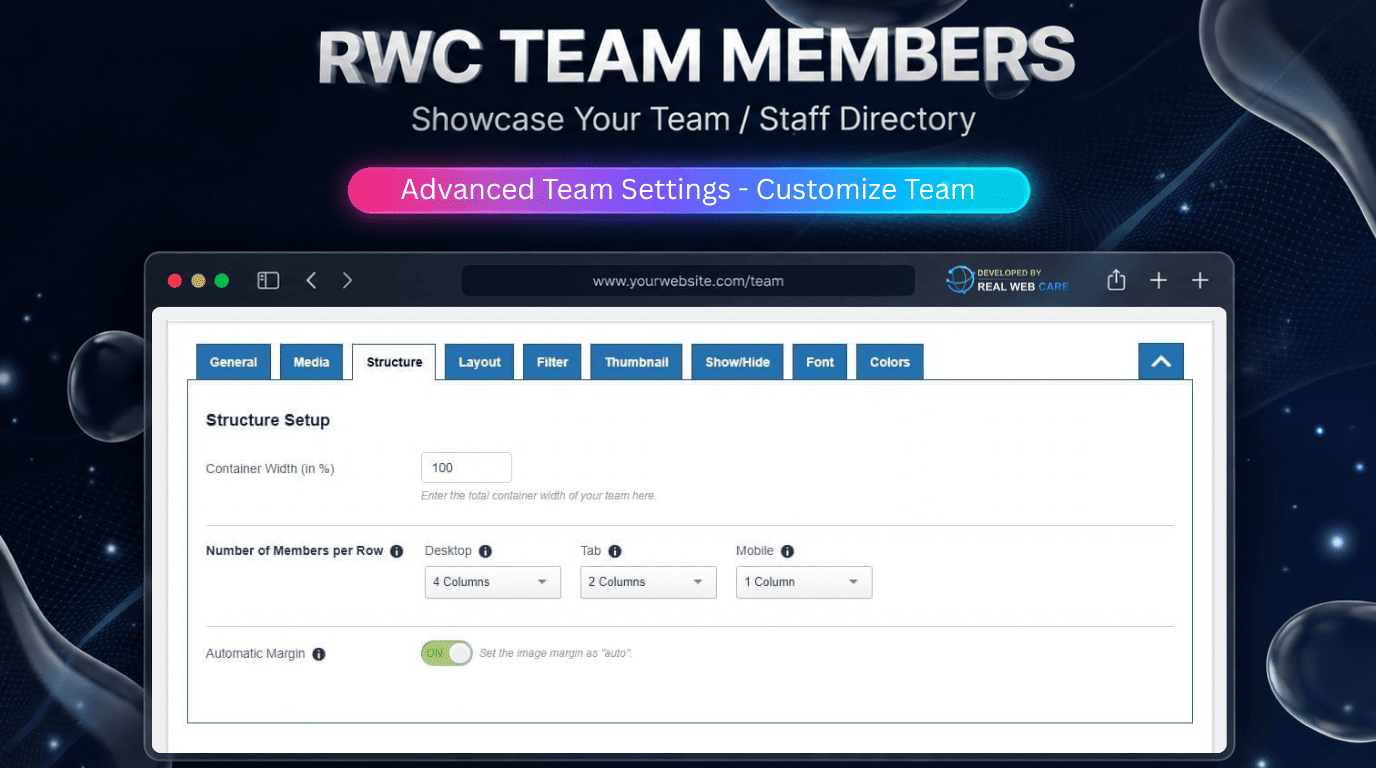Open the Font tab
Image resolution: width=1376 pixels, height=768 pixels.
pos(820,362)
